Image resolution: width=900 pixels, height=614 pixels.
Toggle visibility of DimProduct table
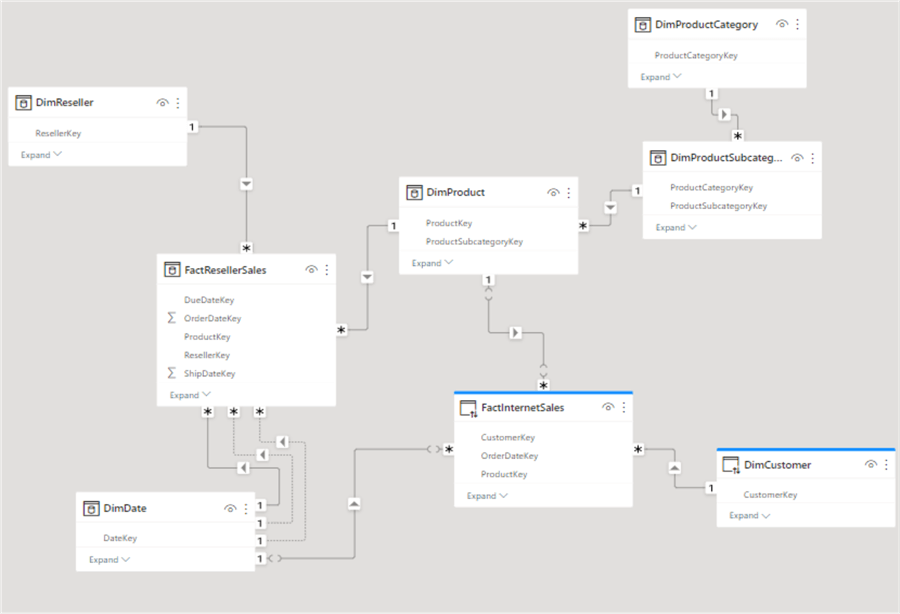(553, 193)
